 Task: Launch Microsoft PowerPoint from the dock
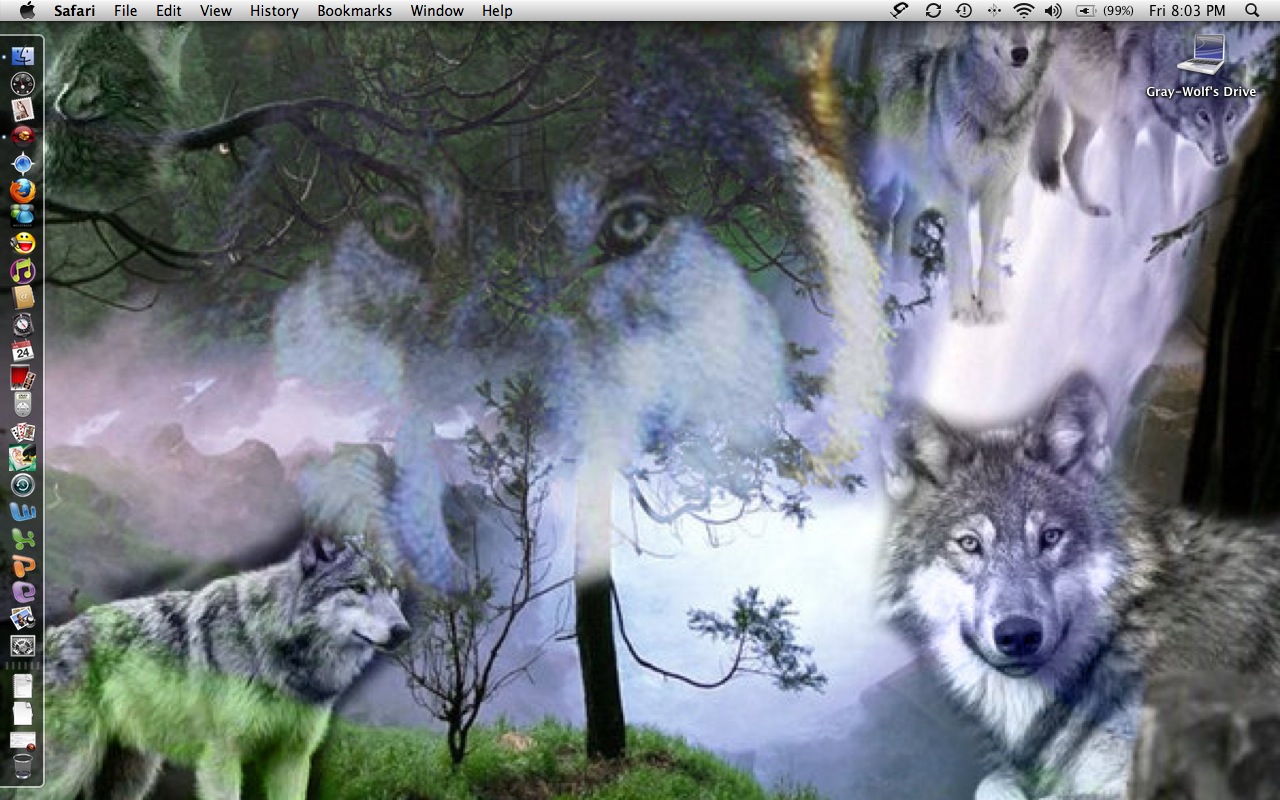23,566
